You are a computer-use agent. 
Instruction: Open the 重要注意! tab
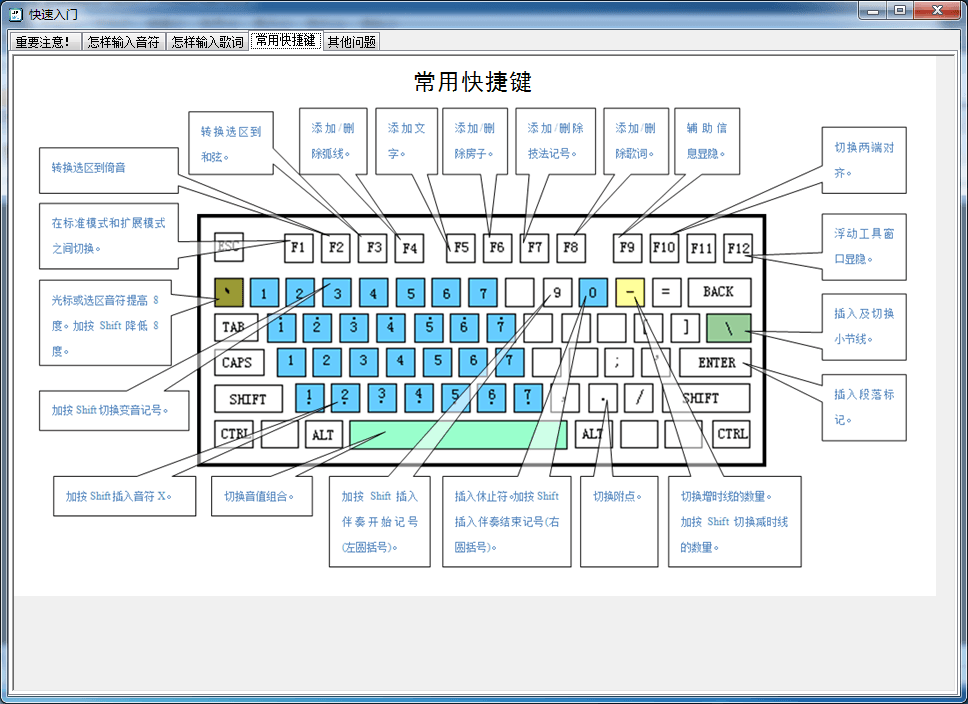(43, 42)
